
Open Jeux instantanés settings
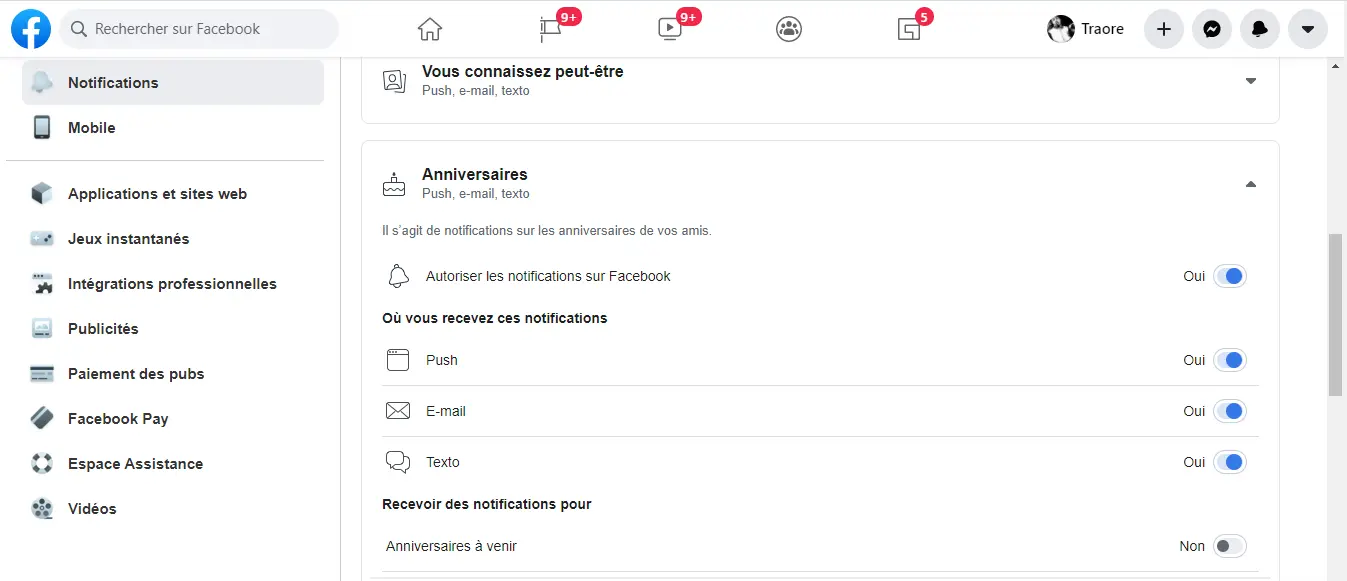click(x=173, y=239)
